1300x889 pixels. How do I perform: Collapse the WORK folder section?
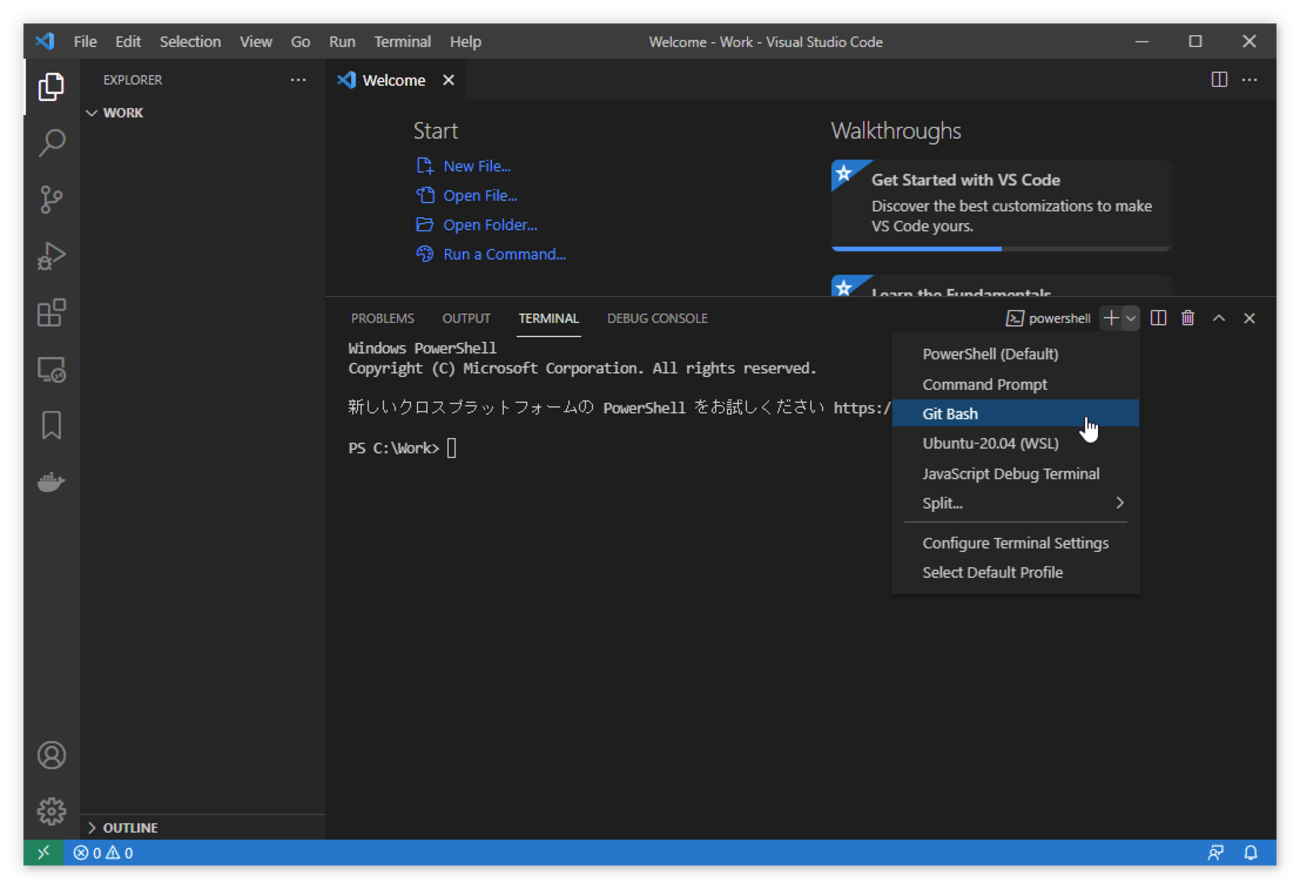click(x=115, y=113)
